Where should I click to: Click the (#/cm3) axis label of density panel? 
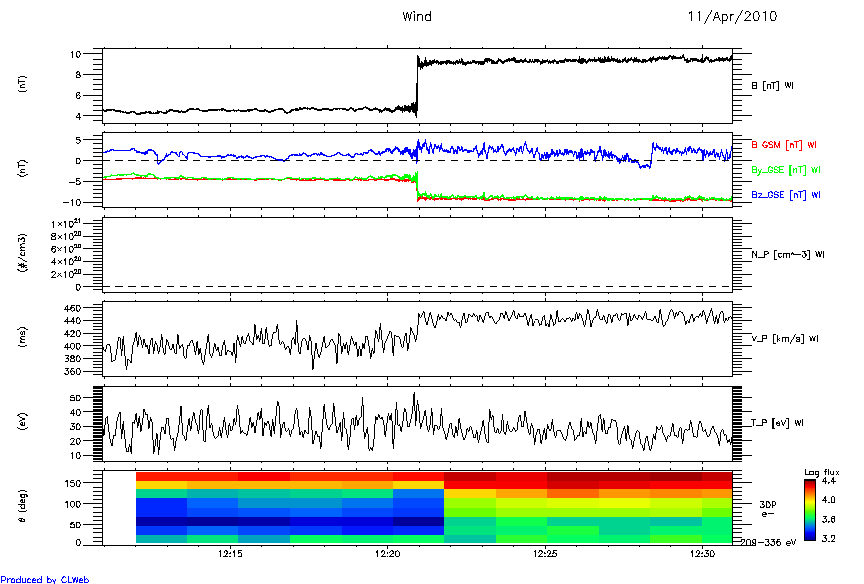[x=22, y=253]
